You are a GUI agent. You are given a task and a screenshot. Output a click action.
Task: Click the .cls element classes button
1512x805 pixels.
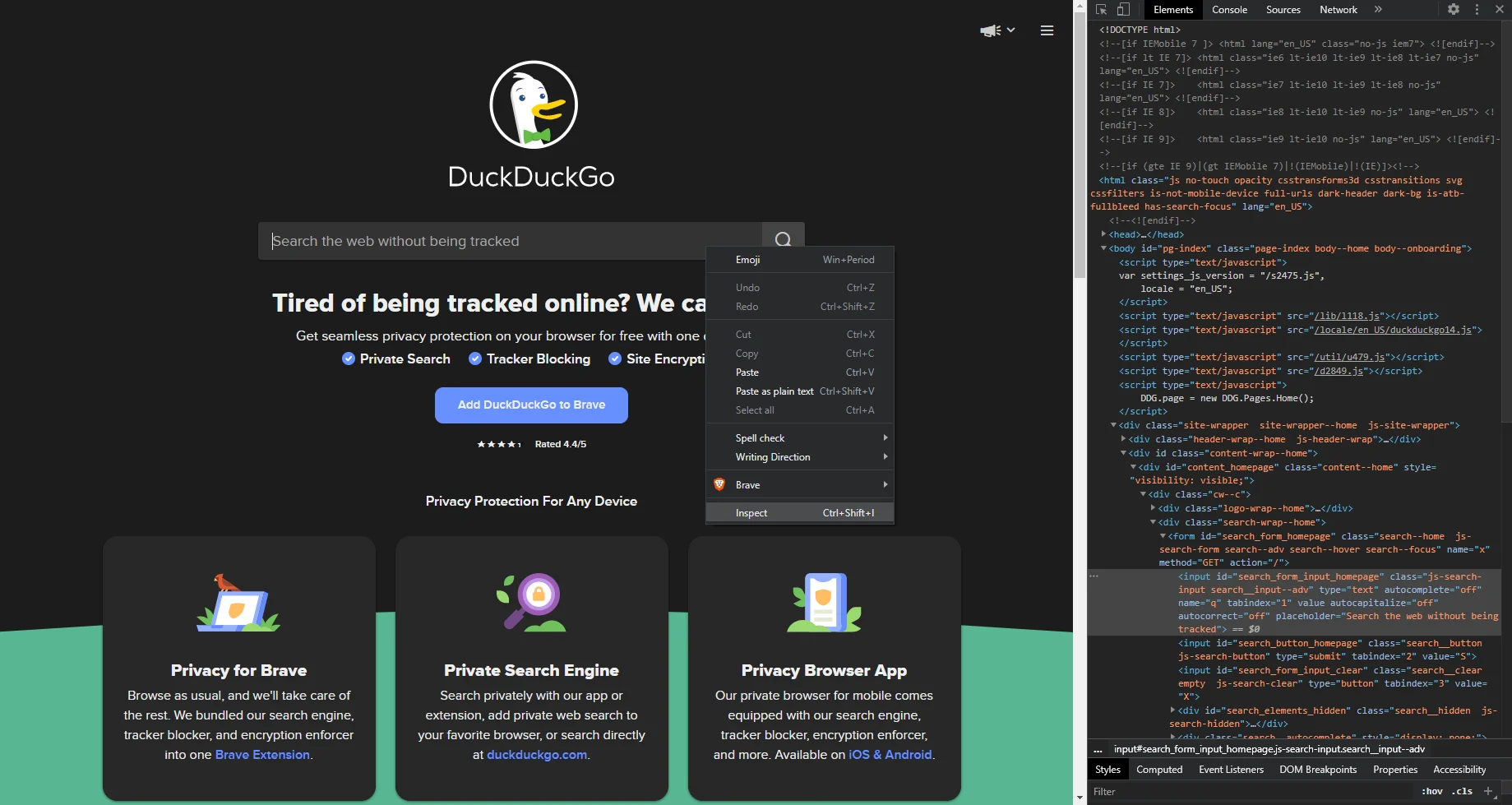click(x=1463, y=791)
